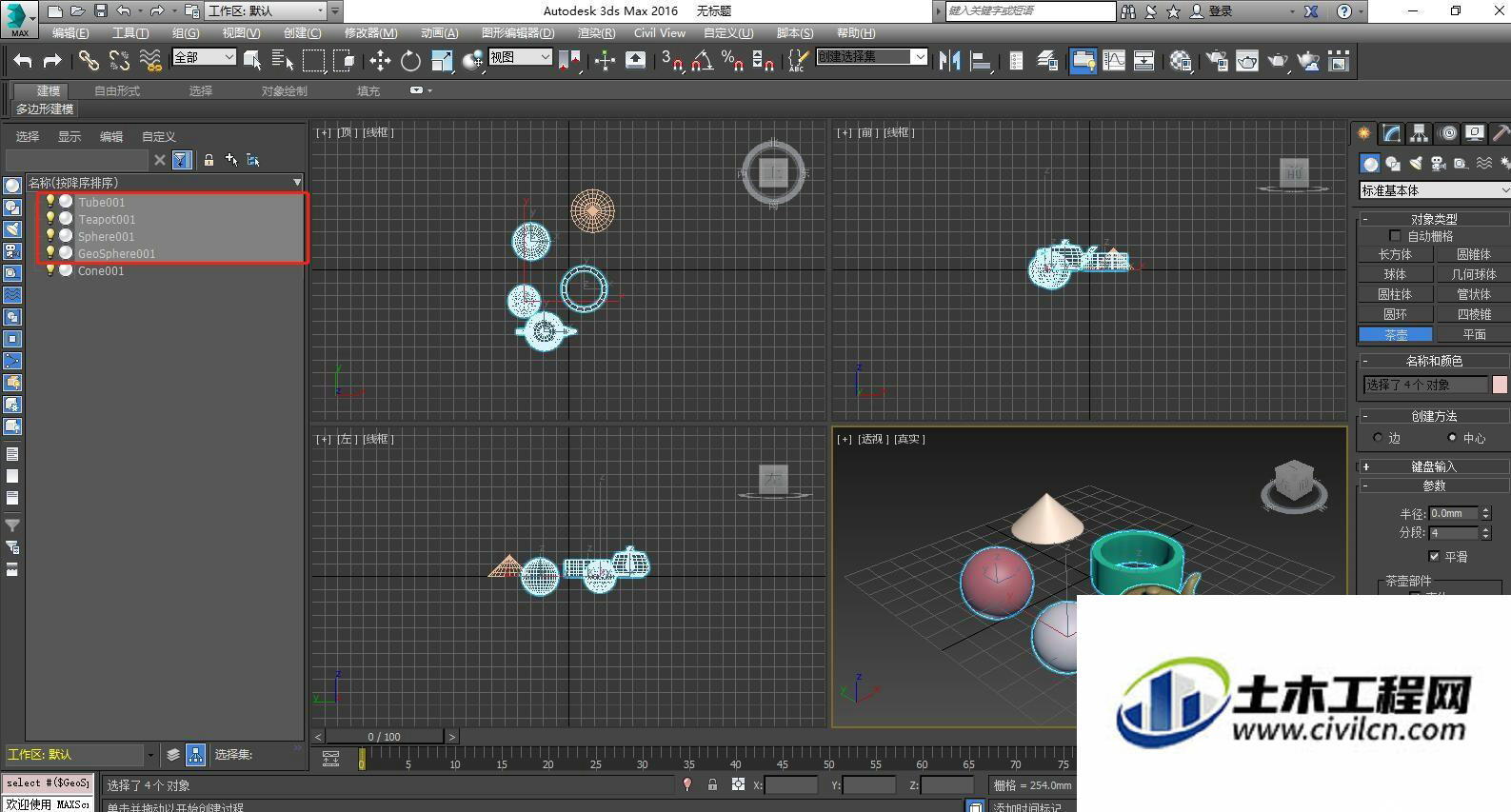Open the Material Editor
The width and height of the screenshot is (1511, 812).
pos(1181,61)
